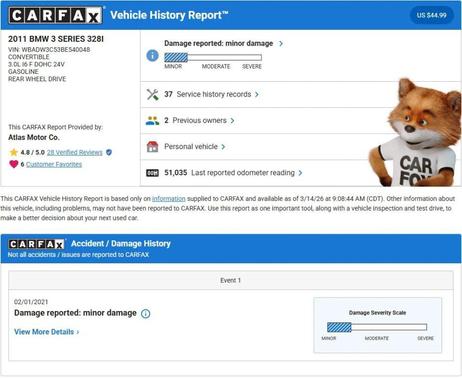Screen dimensions: 462x378
Task: Click the odometer icon beside 51,035
Action: 153,173
